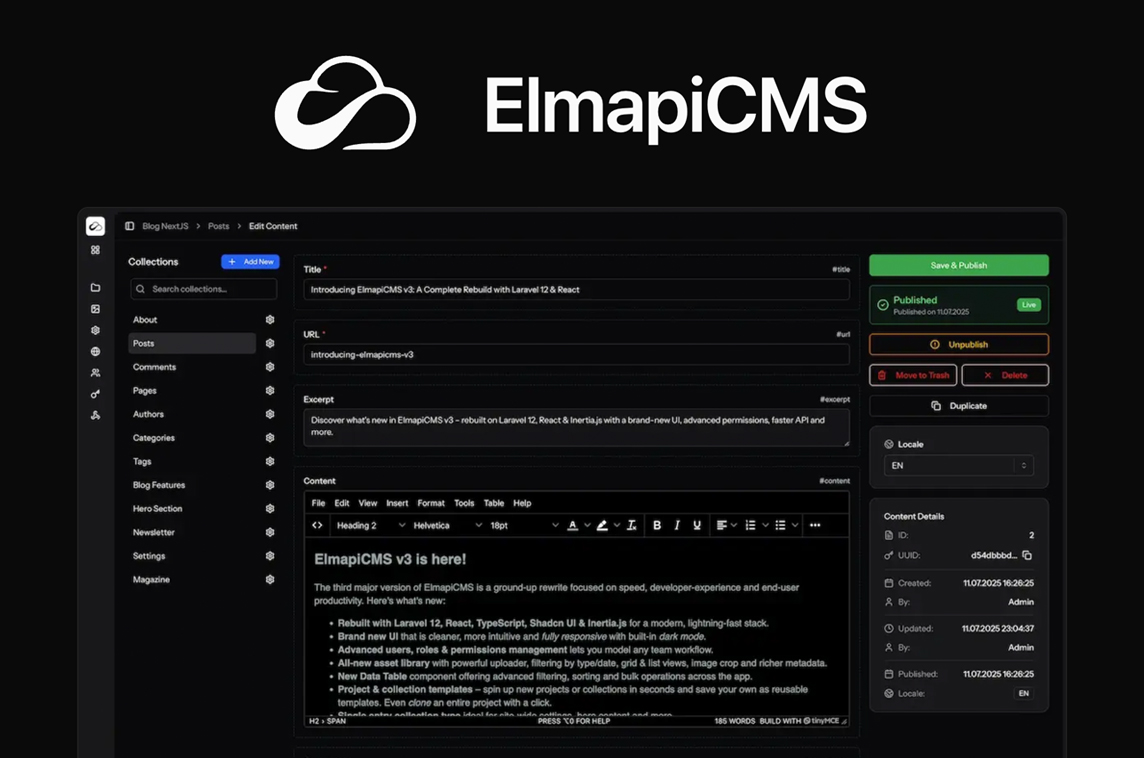The image size is (1144, 758).
Task: Open settings gear for Tags collection
Action: [270, 461]
